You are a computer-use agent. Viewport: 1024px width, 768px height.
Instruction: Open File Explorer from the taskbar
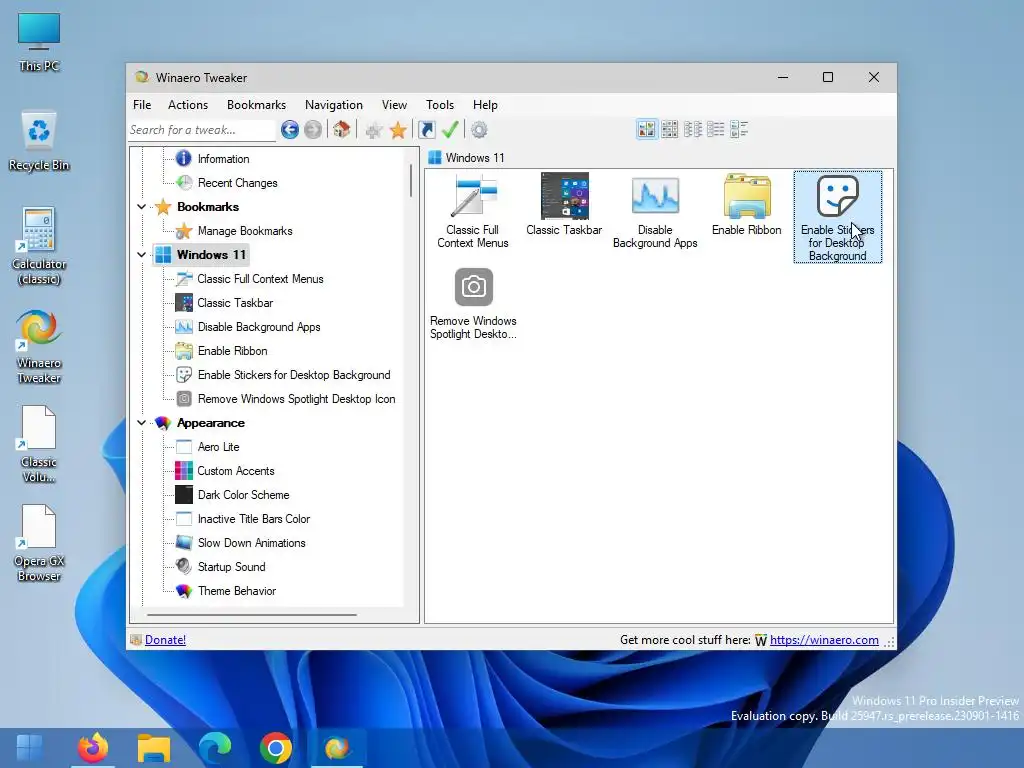[153, 748]
